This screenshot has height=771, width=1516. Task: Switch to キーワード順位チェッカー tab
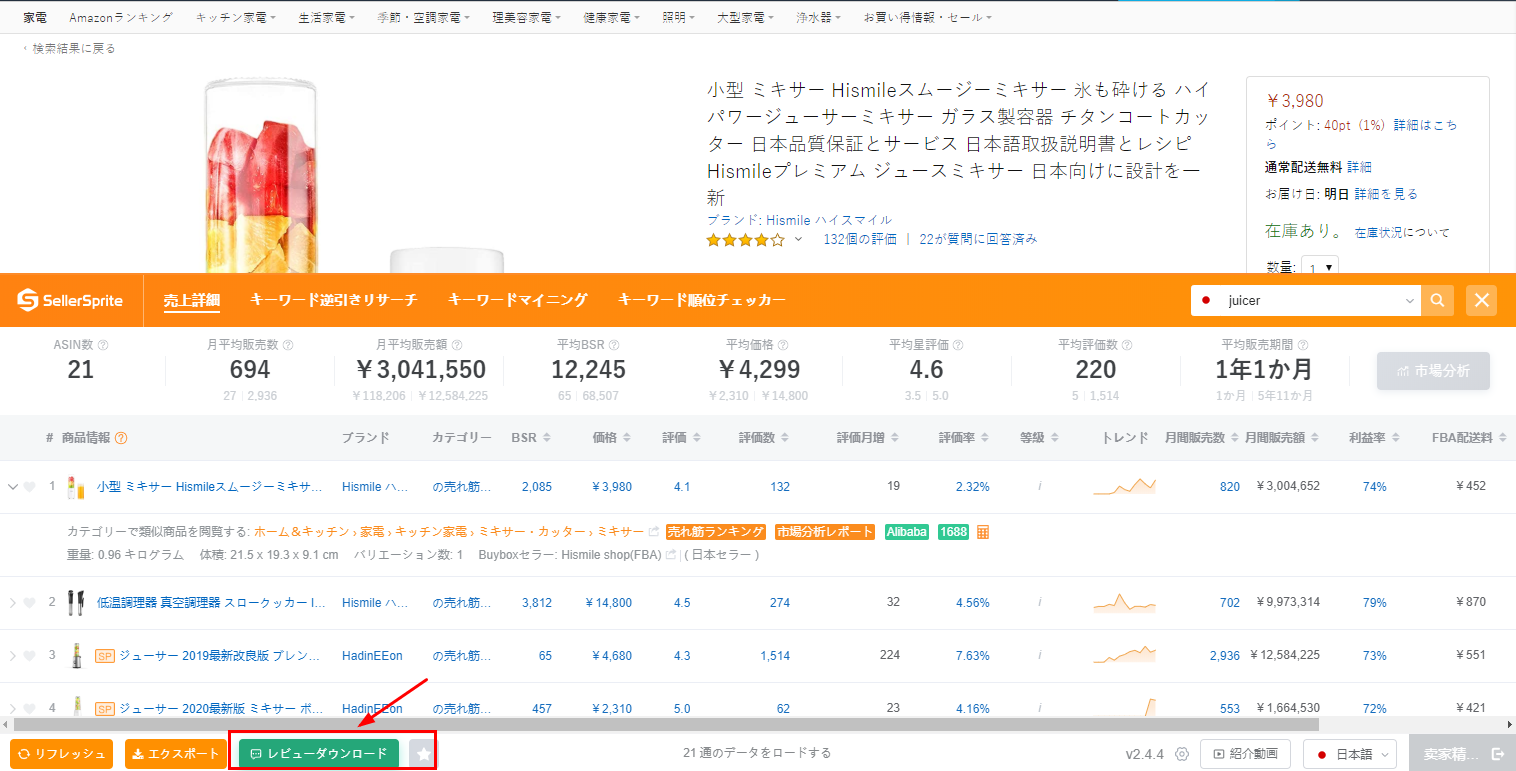(701, 300)
